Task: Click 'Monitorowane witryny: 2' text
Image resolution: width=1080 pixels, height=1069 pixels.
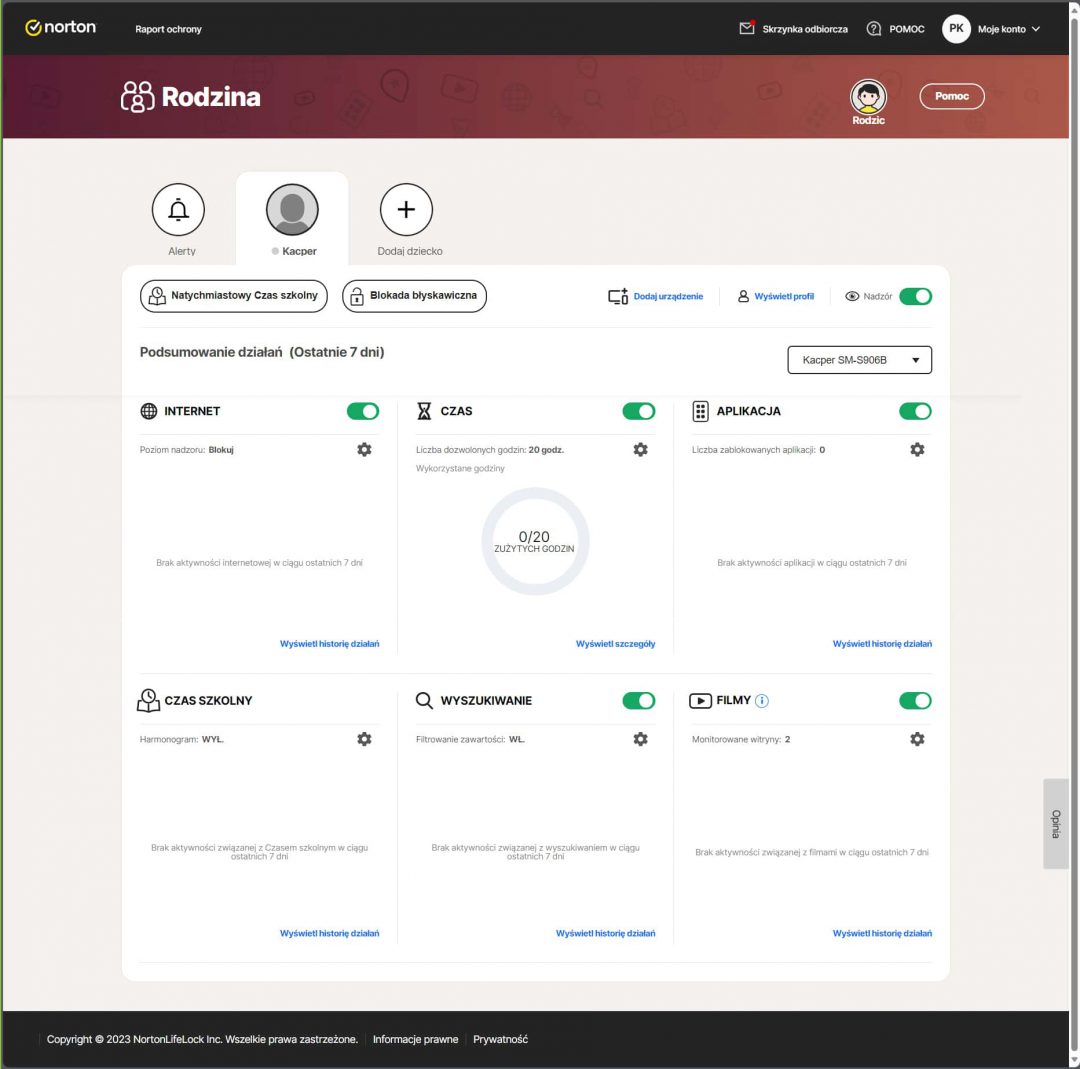Action: pyautogui.click(x=741, y=739)
